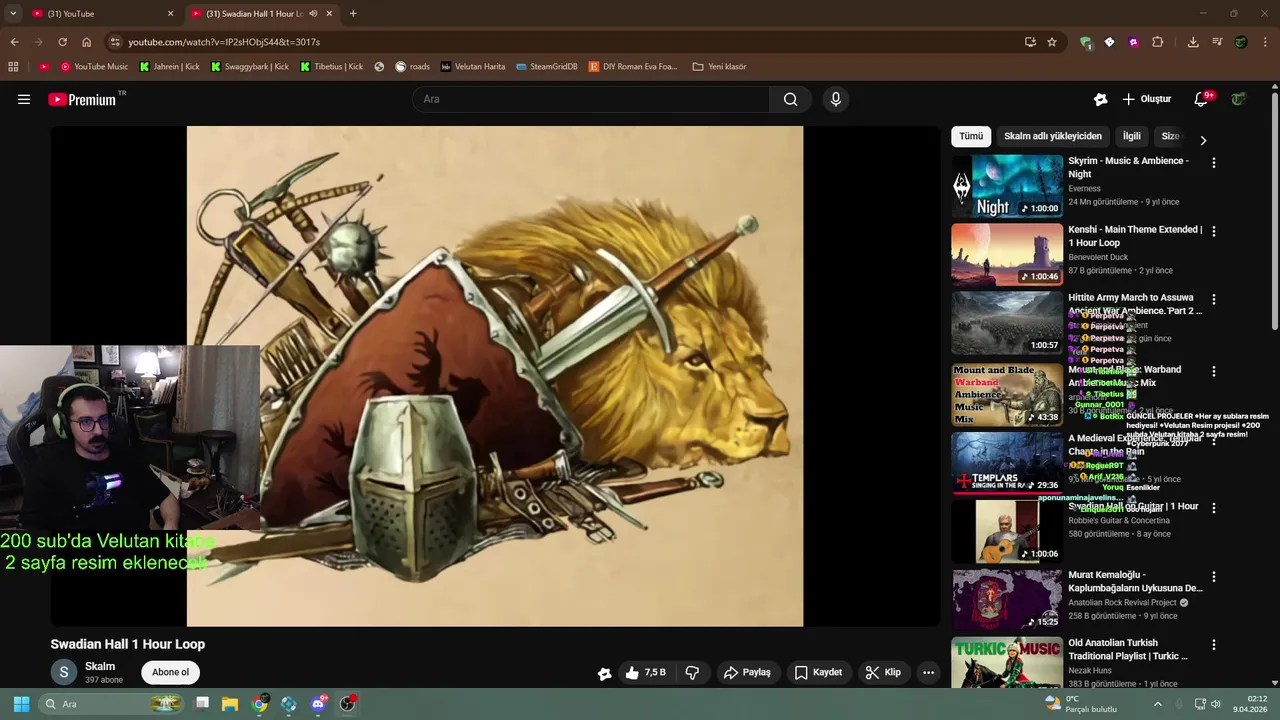Open Discord from the taskbar
This screenshot has width=1280, height=720.
point(318,704)
